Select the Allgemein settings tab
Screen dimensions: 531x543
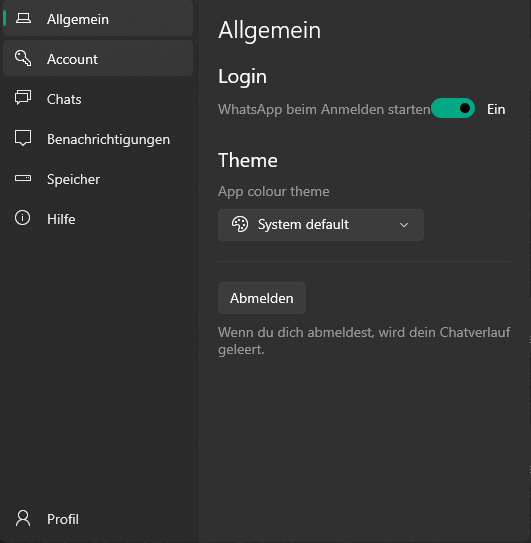(x=98, y=18)
